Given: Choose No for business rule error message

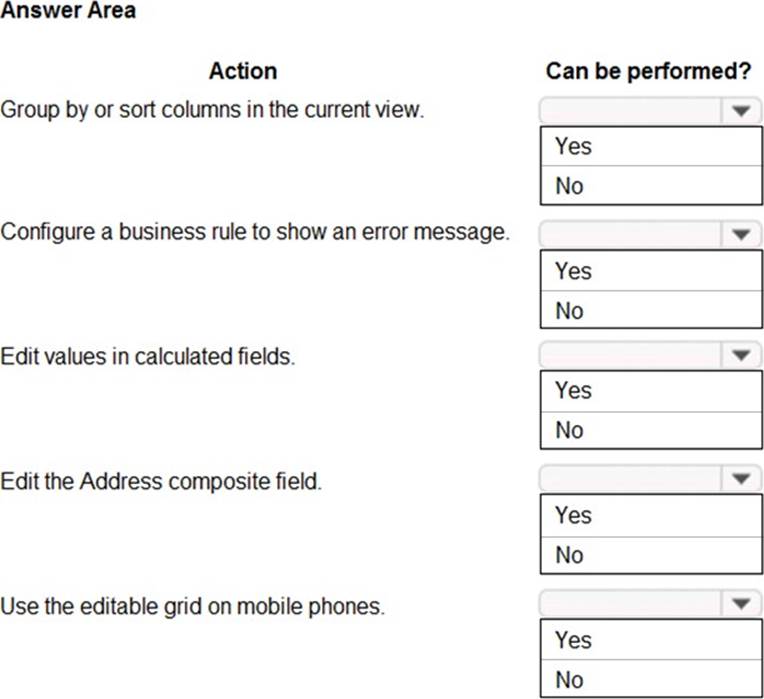Looking at the screenshot, I should click(649, 311).
